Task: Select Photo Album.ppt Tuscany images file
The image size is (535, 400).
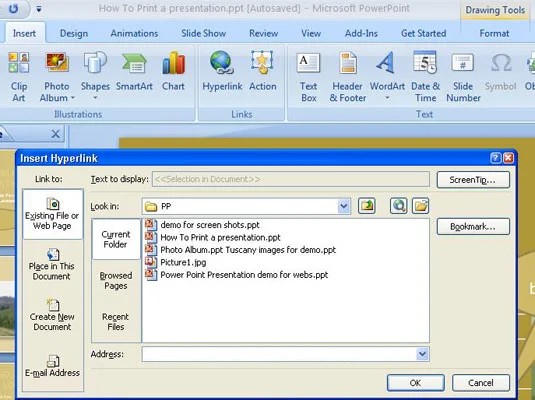Action: pos(241,250)
